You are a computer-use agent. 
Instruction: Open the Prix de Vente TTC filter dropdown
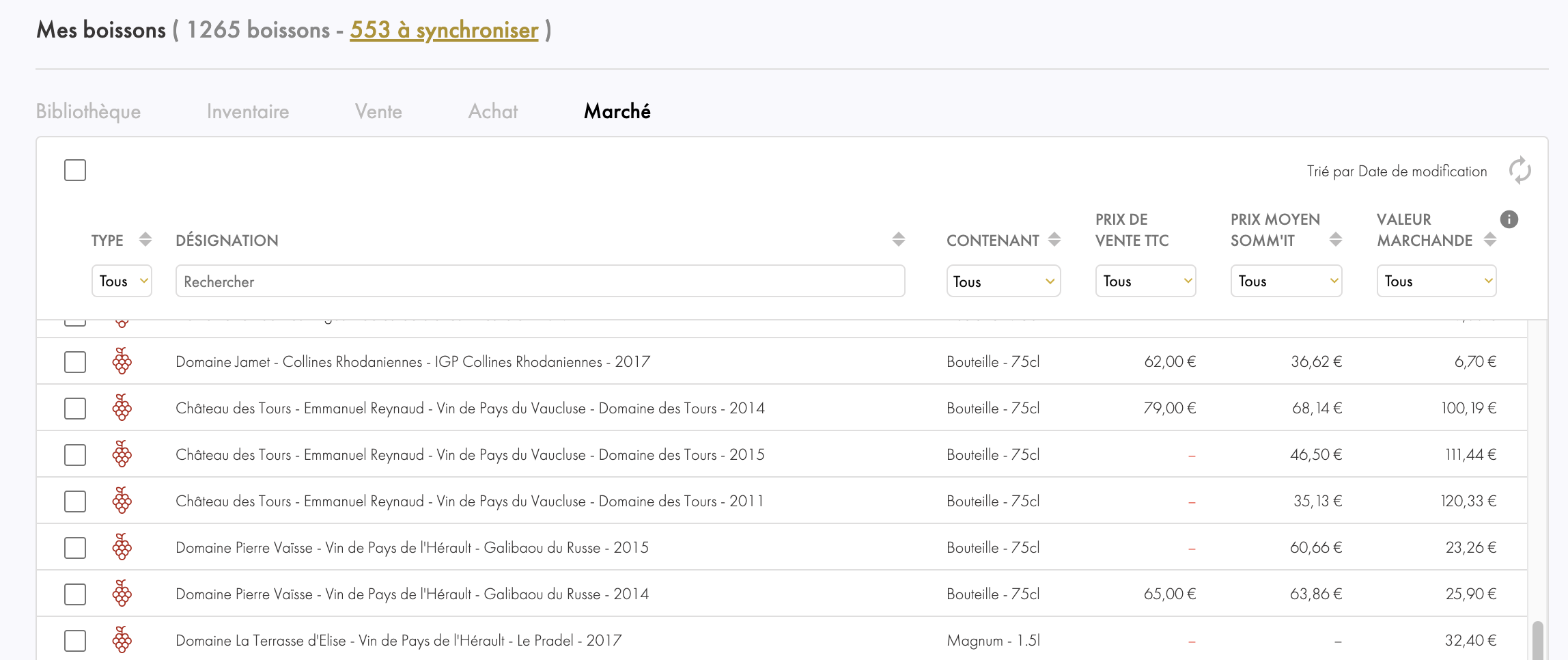1145,281
